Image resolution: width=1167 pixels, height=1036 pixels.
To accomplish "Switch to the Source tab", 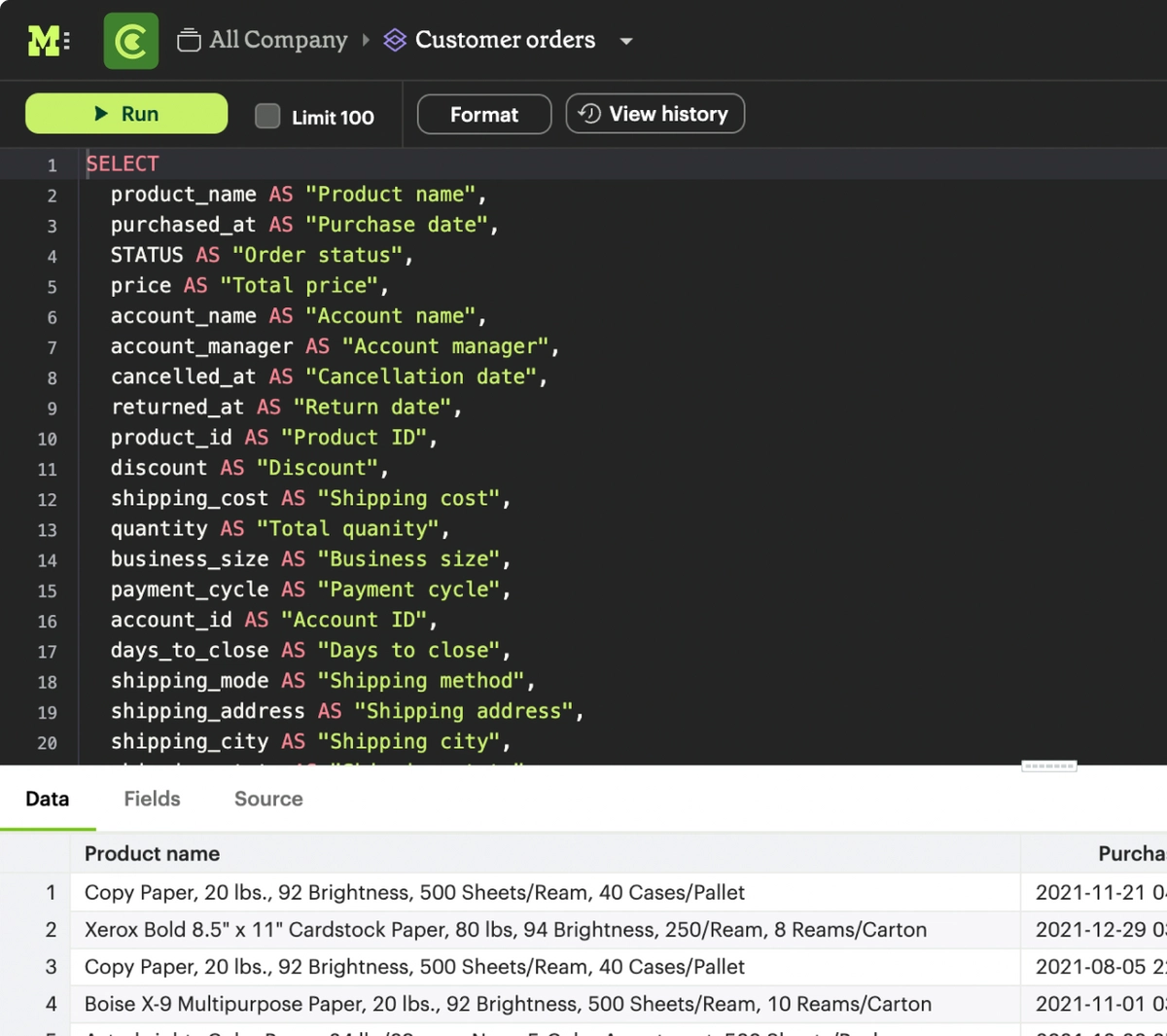I will 267,799.
